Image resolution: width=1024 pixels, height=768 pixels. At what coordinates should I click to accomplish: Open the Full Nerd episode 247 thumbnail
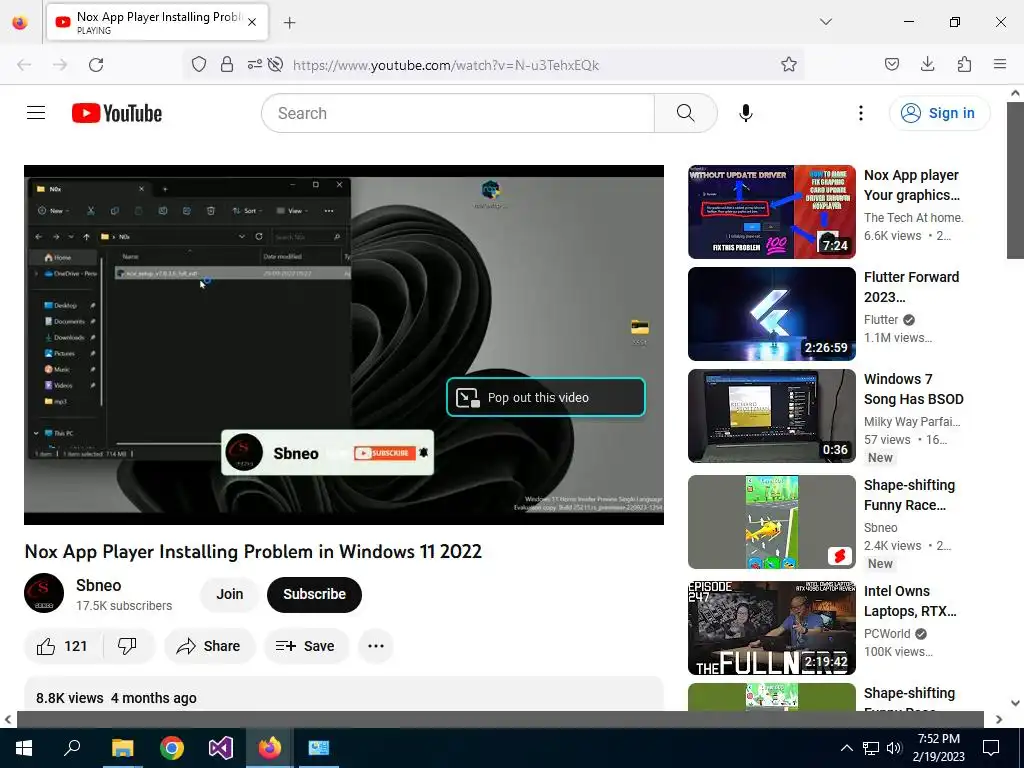pyautogui.click(x=771, y=628)
